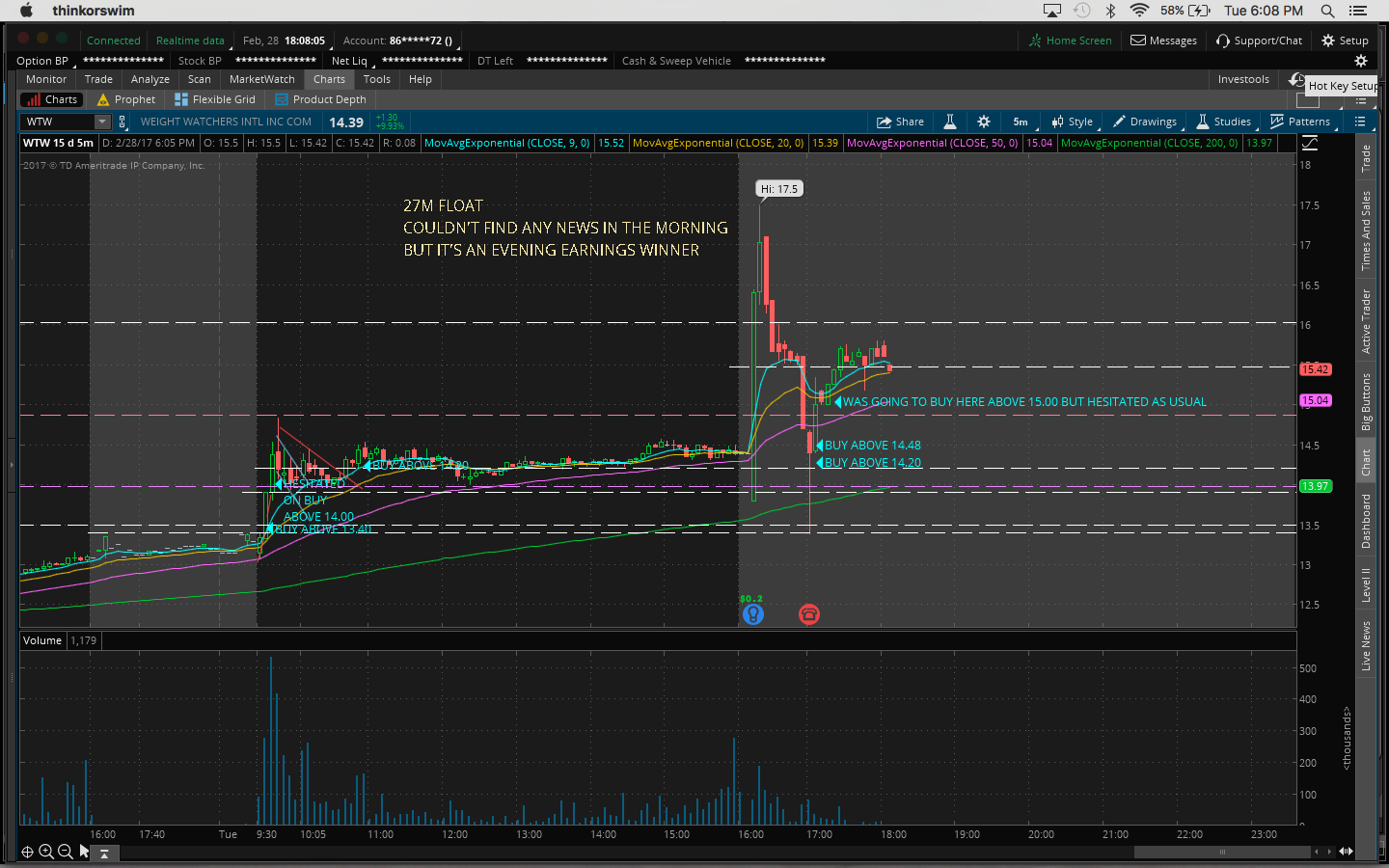Click the earnings light bulb marker on the chart
The image size is (1389, 868).
click(752, 613)
